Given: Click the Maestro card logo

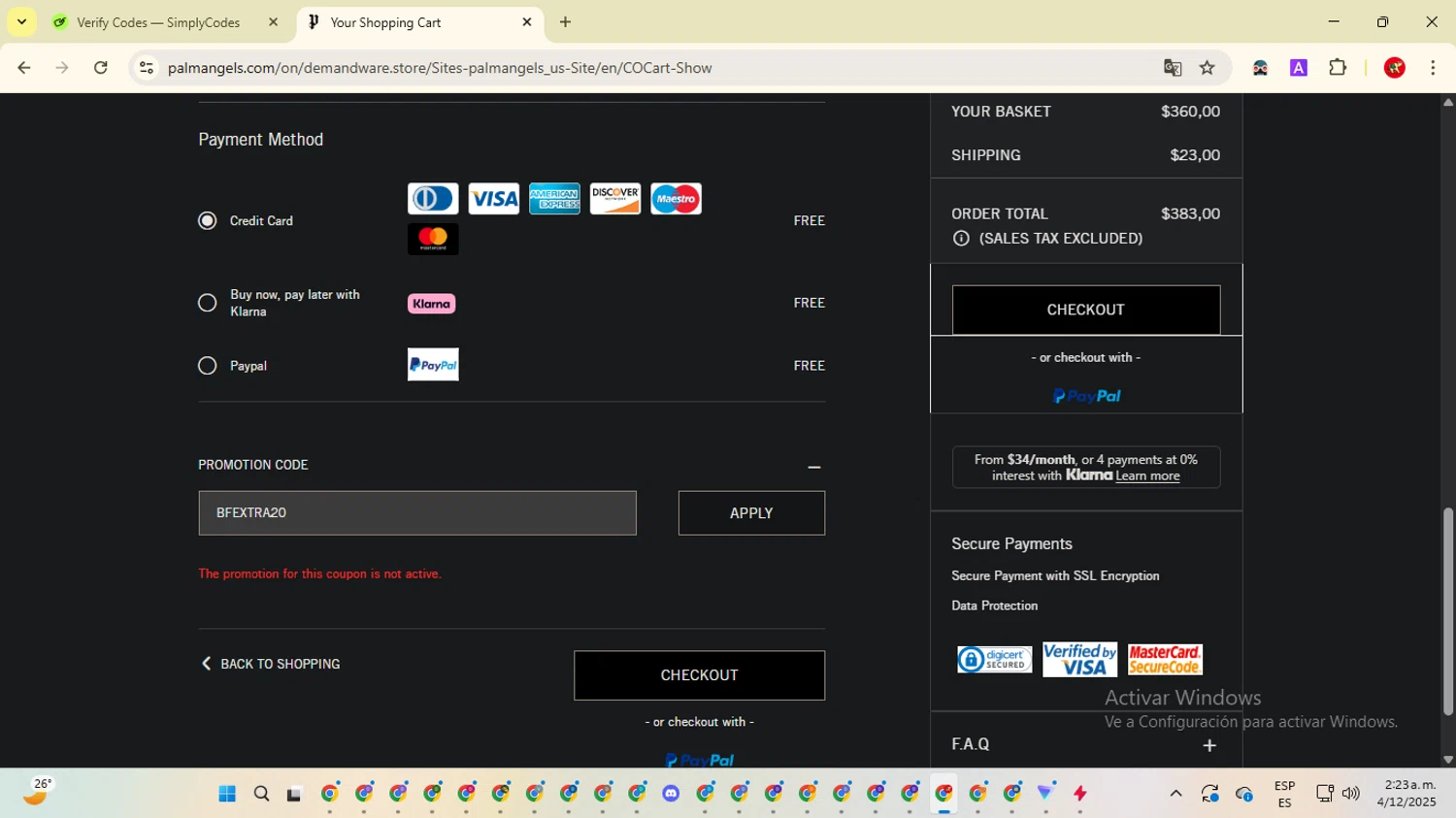Looking at the screenshot, I should (x=677, y=199).
